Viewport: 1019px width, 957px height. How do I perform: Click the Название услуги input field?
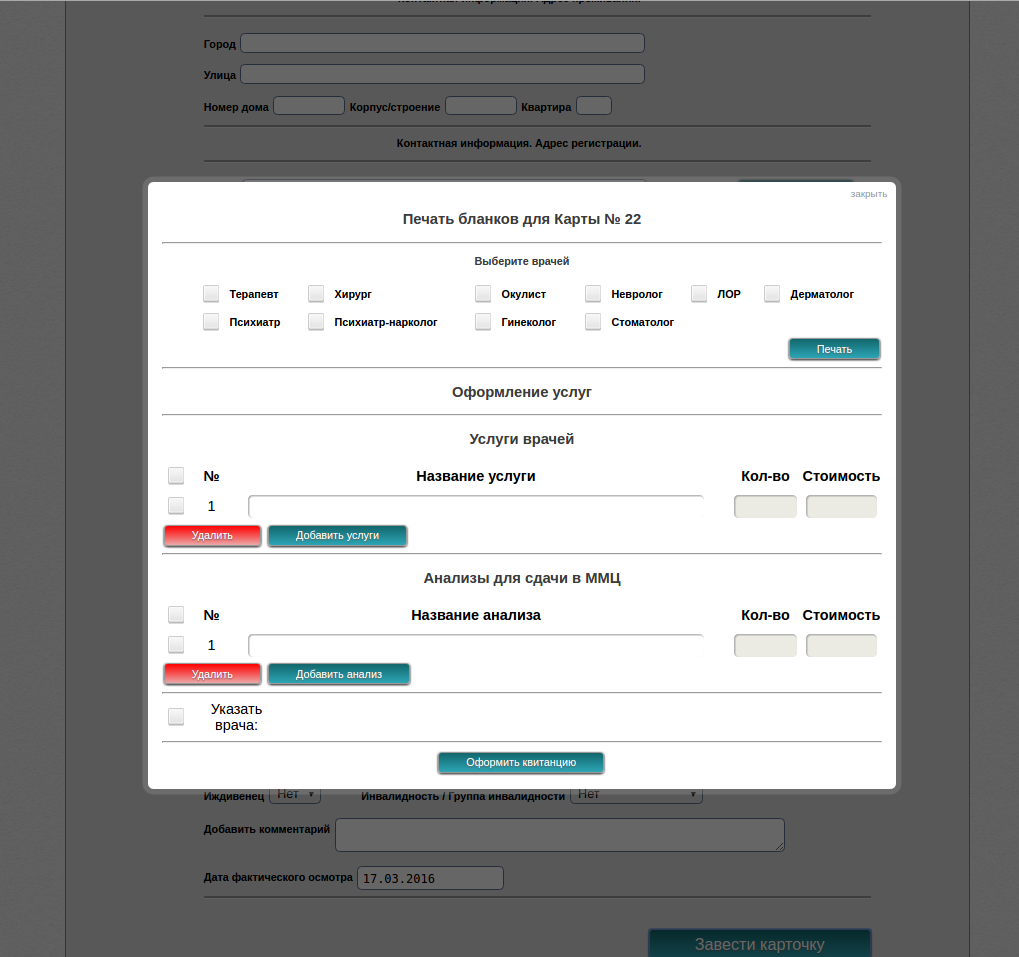pyautogui.click(x=475, y=507)
